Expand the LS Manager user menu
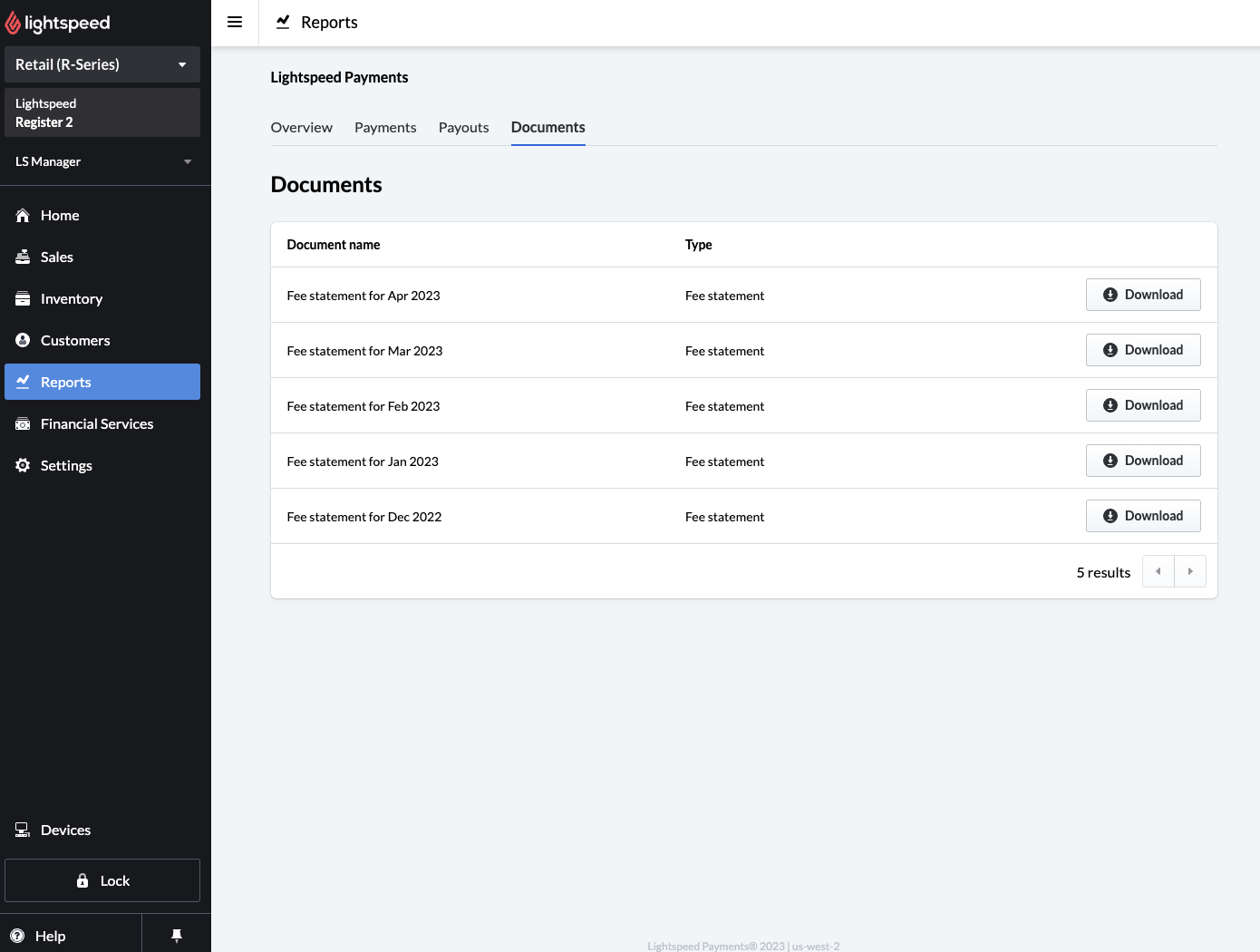This screenshot has height=952, width=1260. (102, 161)
